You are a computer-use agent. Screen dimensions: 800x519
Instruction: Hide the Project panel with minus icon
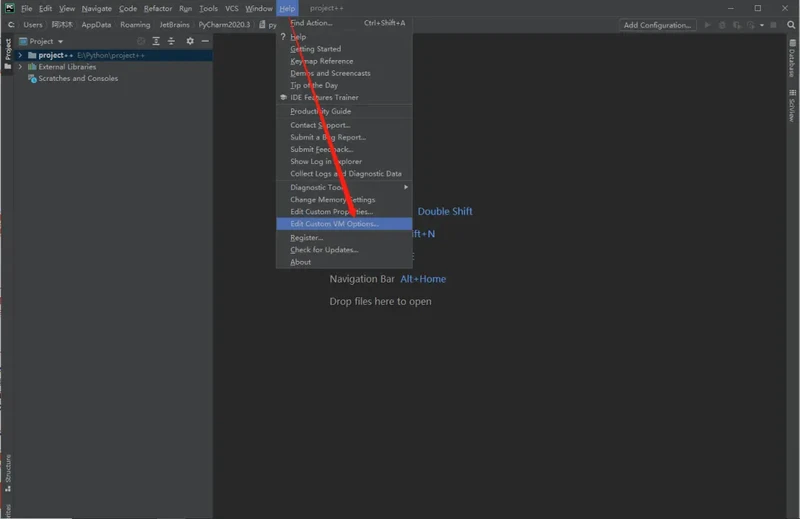[205, 41]
